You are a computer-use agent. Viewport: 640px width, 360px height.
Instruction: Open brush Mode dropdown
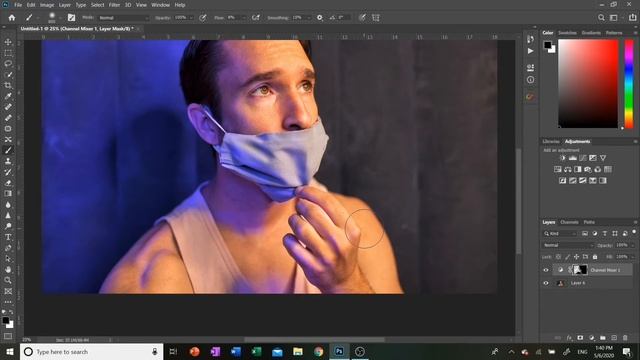tap(123, 18)
